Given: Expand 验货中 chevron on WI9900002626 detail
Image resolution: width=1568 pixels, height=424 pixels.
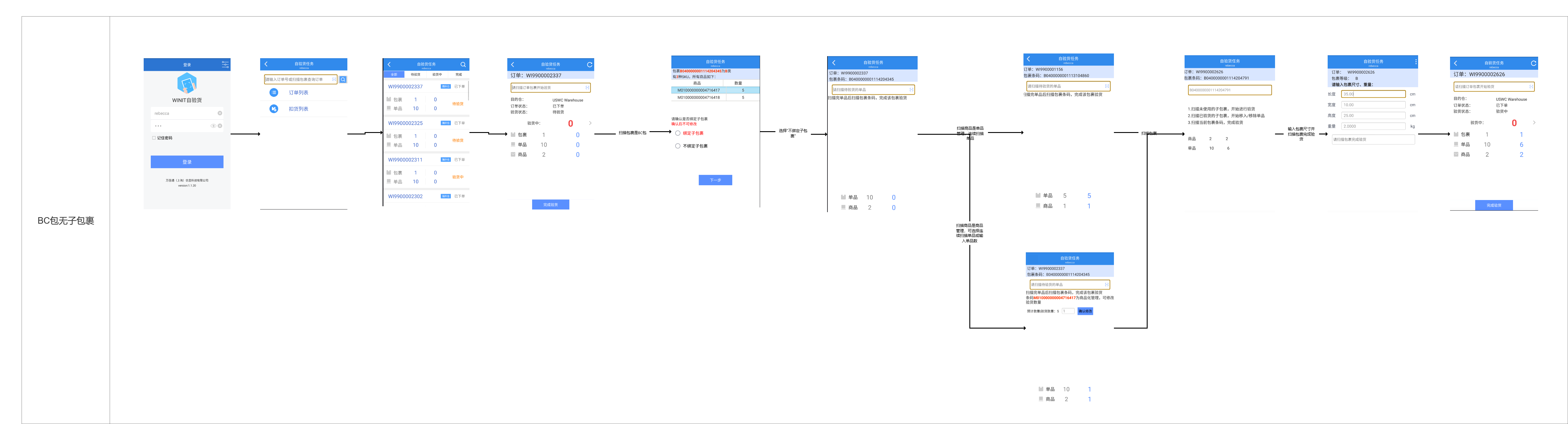Looking at the screenshot, I should point(1534,122).
